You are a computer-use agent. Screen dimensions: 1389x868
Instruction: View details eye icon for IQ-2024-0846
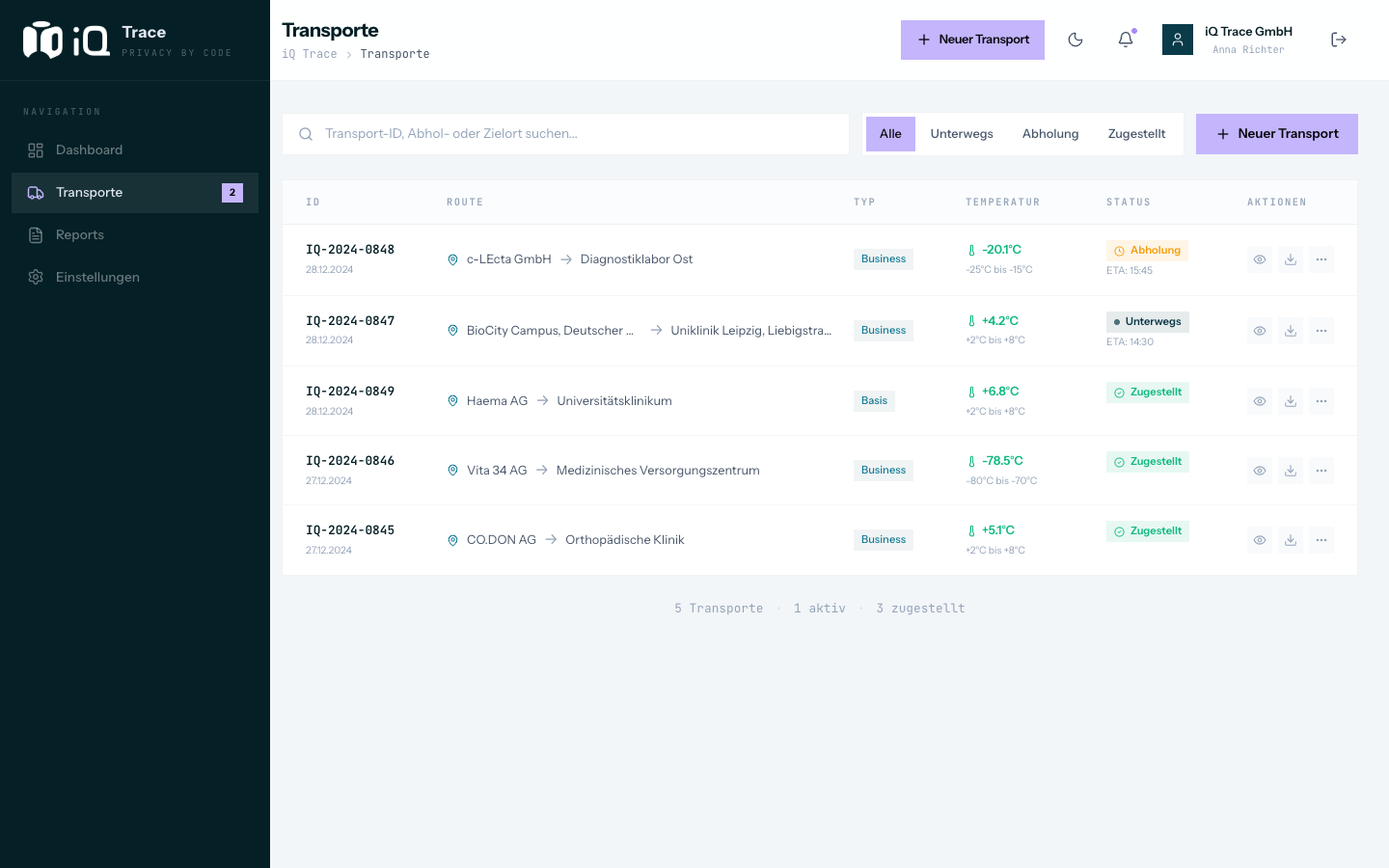coord(1260,471)
